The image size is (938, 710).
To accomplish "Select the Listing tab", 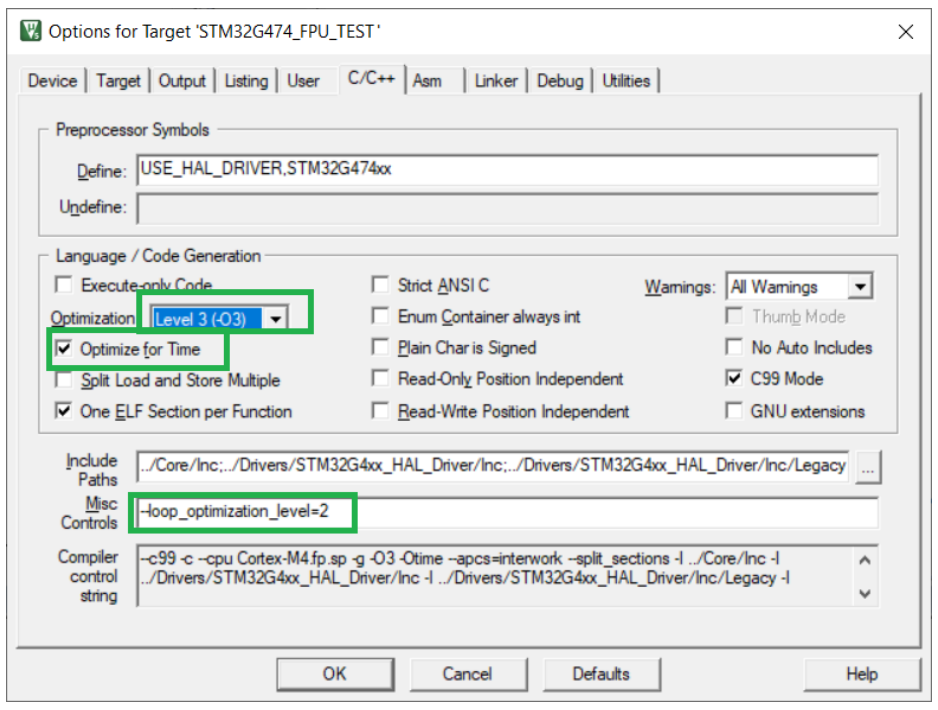I will click(x=246, y=81).
